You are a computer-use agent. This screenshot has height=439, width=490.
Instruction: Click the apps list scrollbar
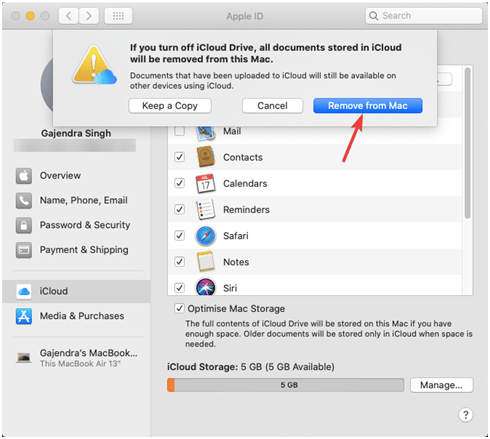[467, 143]
